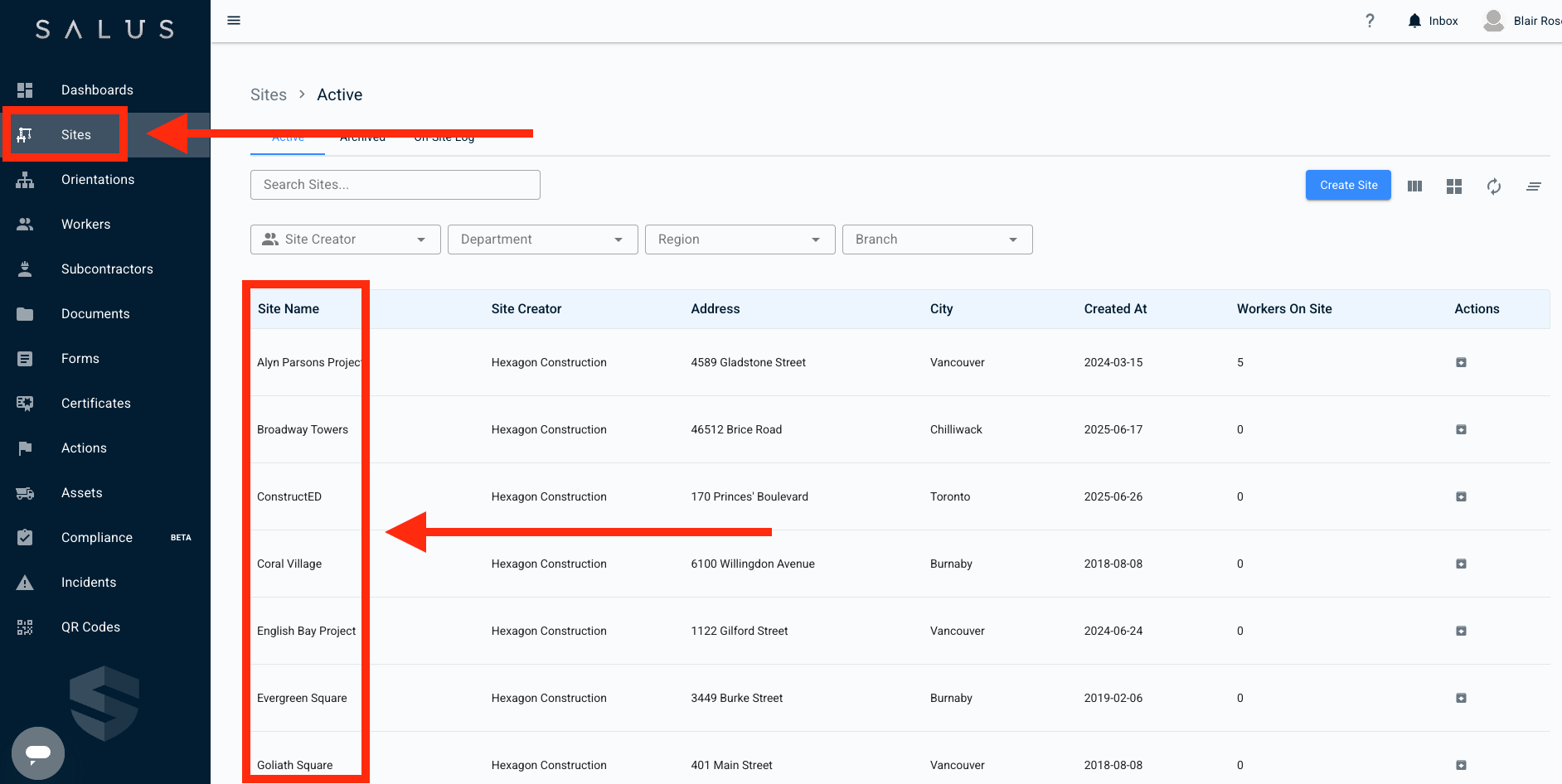Open the Broadway Towers site
Viewport: 1562px width, 784px height.
coord(303,429)
